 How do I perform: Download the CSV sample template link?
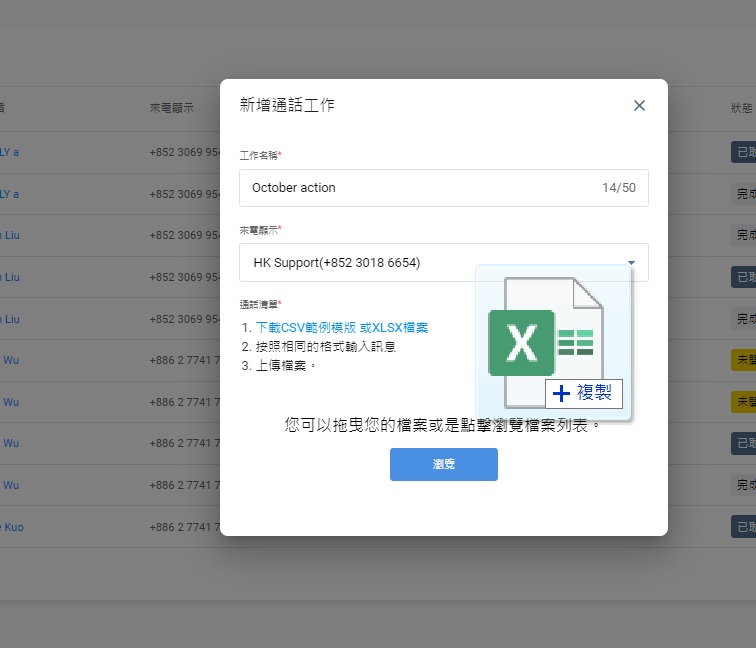(306, 328)
